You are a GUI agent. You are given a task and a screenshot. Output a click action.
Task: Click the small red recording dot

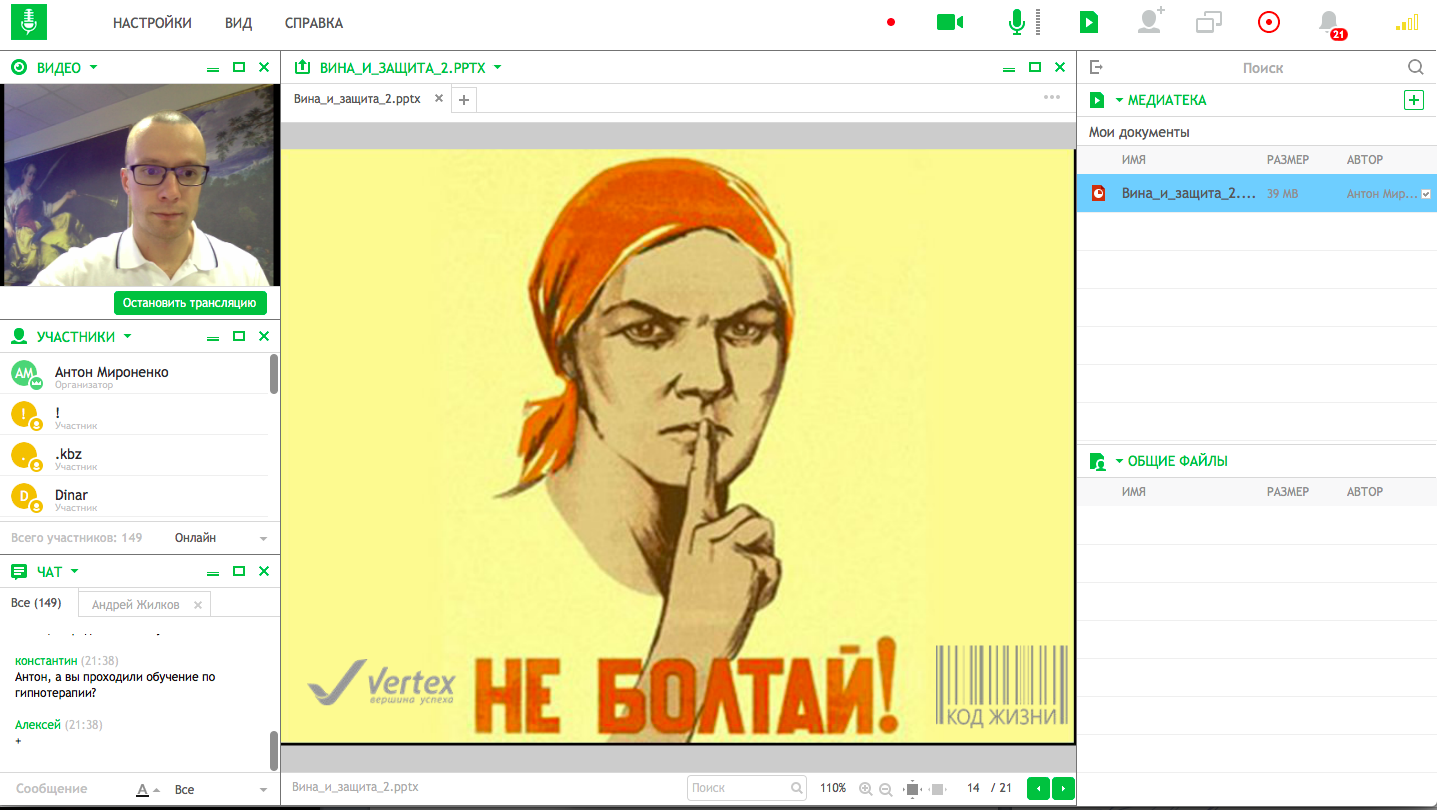[891, 22]
